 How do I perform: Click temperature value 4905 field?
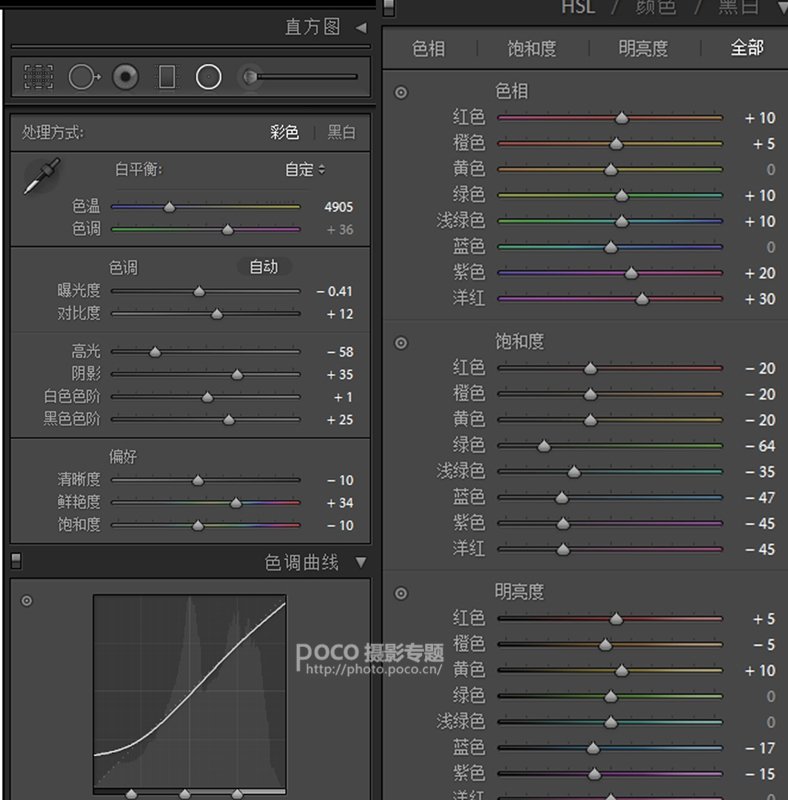tap(338, 207)
